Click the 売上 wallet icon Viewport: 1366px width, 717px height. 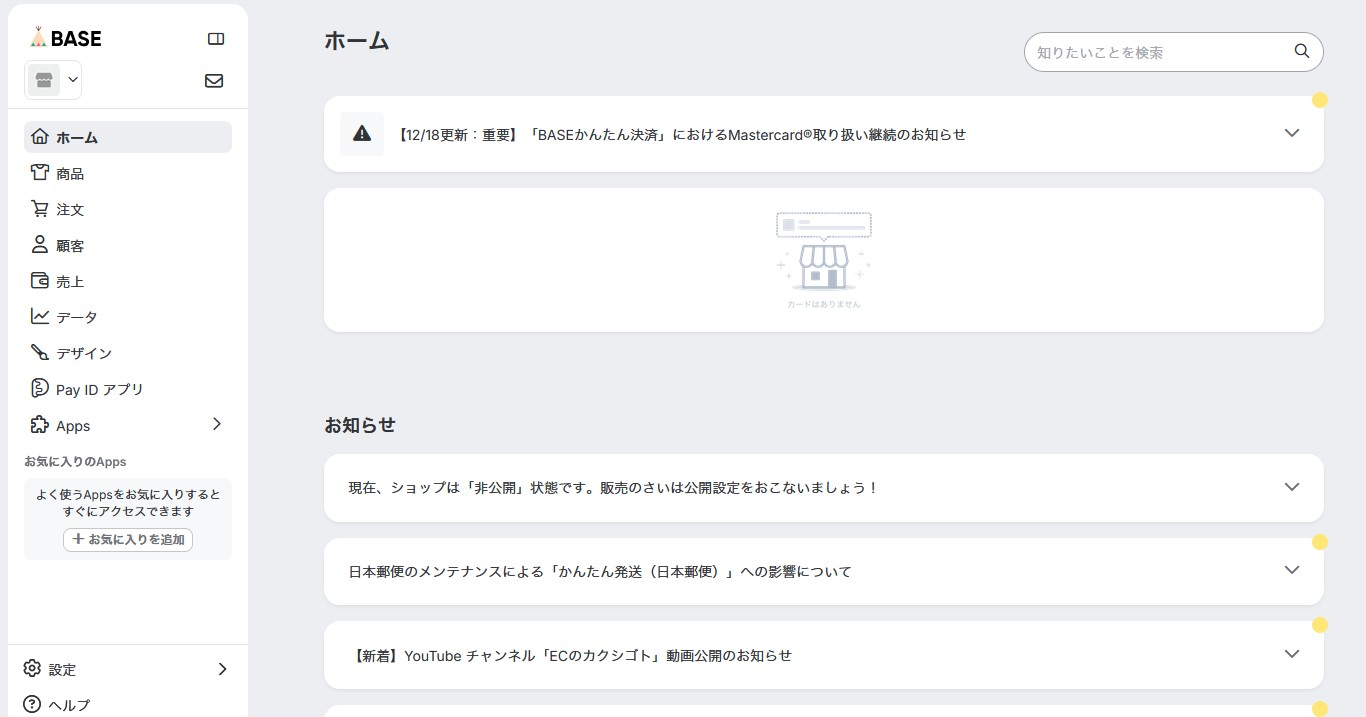pyautogui.click(x=40, y=281)
